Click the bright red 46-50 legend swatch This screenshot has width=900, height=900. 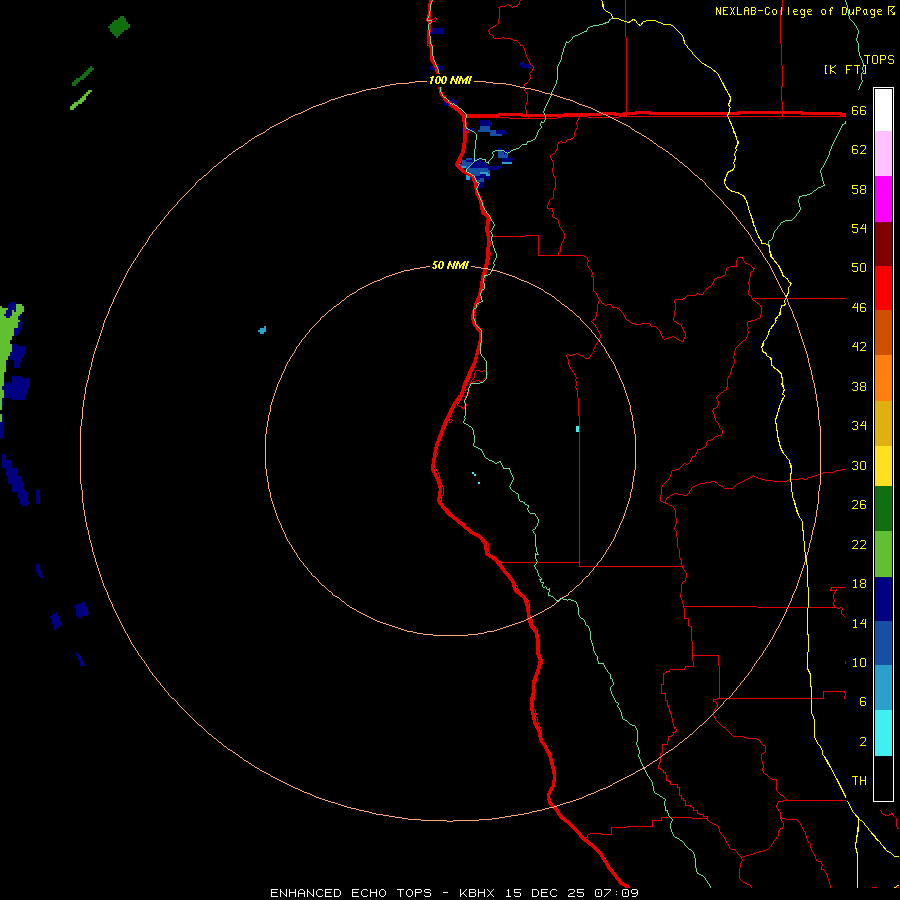point(883,288)
